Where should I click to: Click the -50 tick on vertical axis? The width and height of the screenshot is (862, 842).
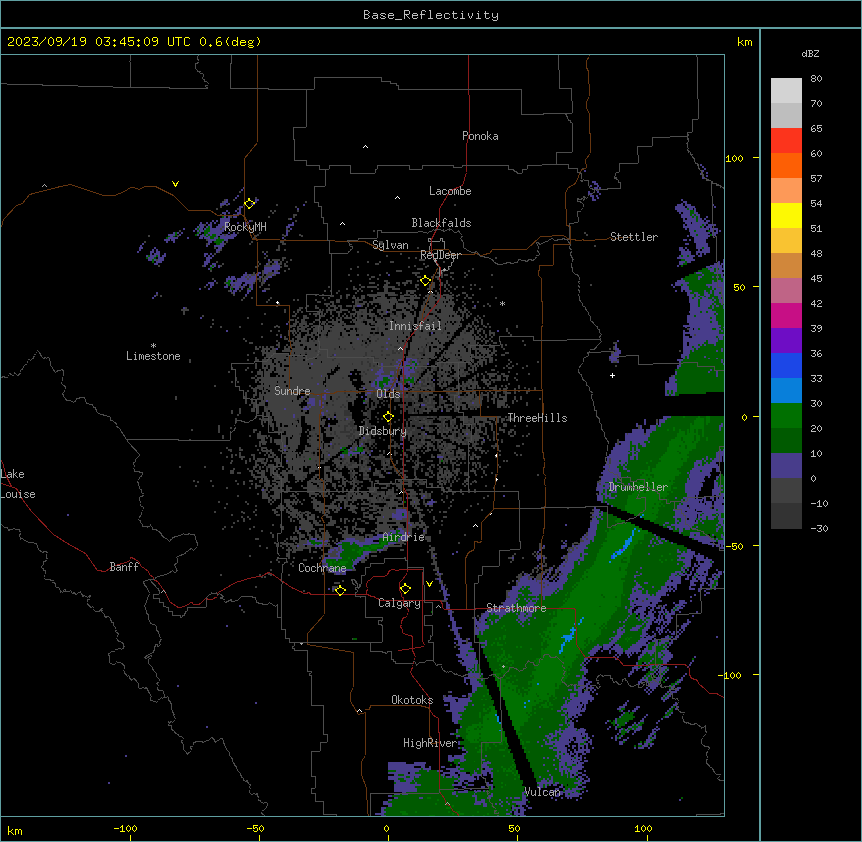tap(734, 546)
